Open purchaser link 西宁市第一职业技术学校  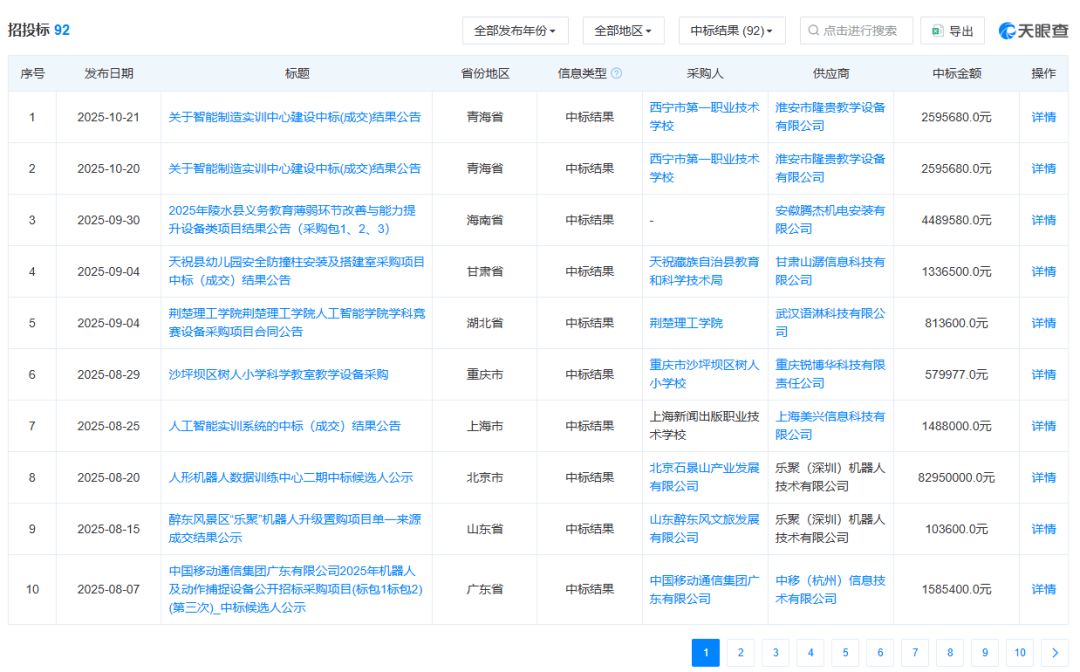[x=704, y=116]
